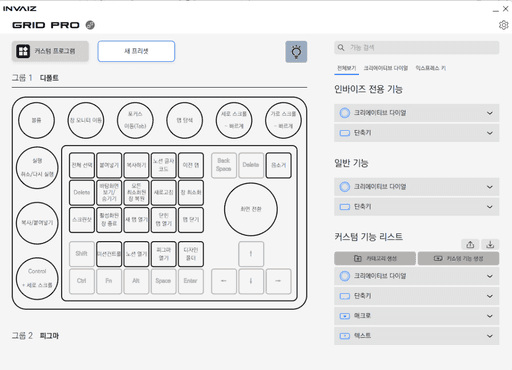Click the 커스텀 기능 생성 button
The width and height of the screenshot is (512, 370).
458,258
